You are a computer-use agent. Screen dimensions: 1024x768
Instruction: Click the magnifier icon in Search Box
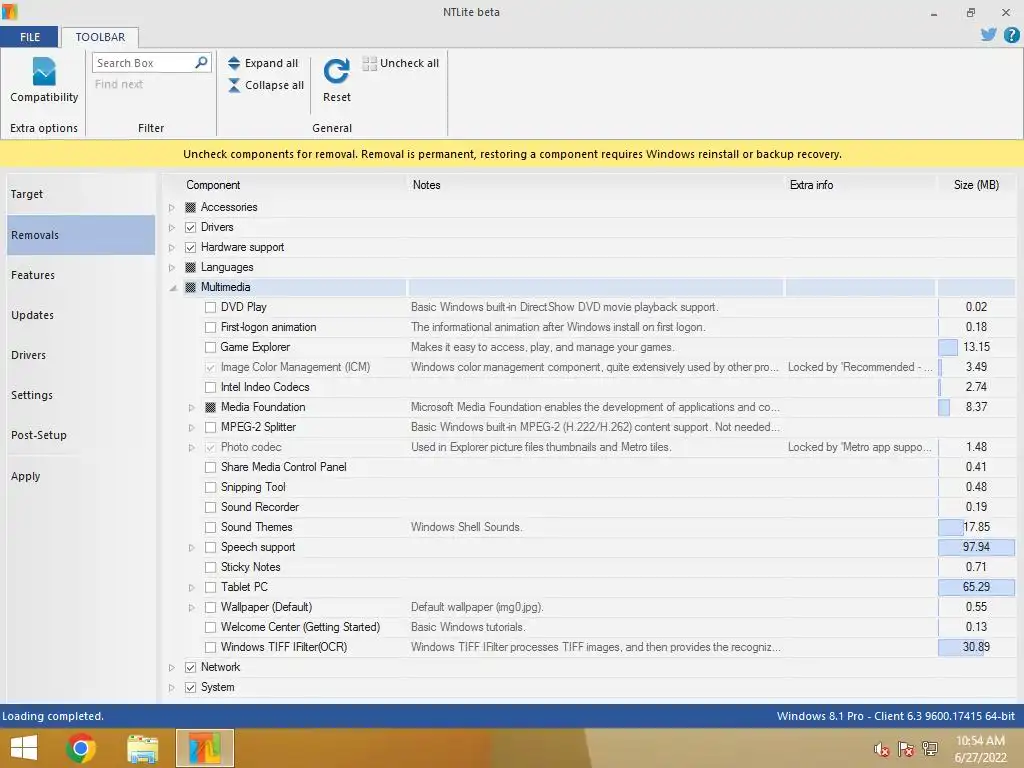[201, 63]
